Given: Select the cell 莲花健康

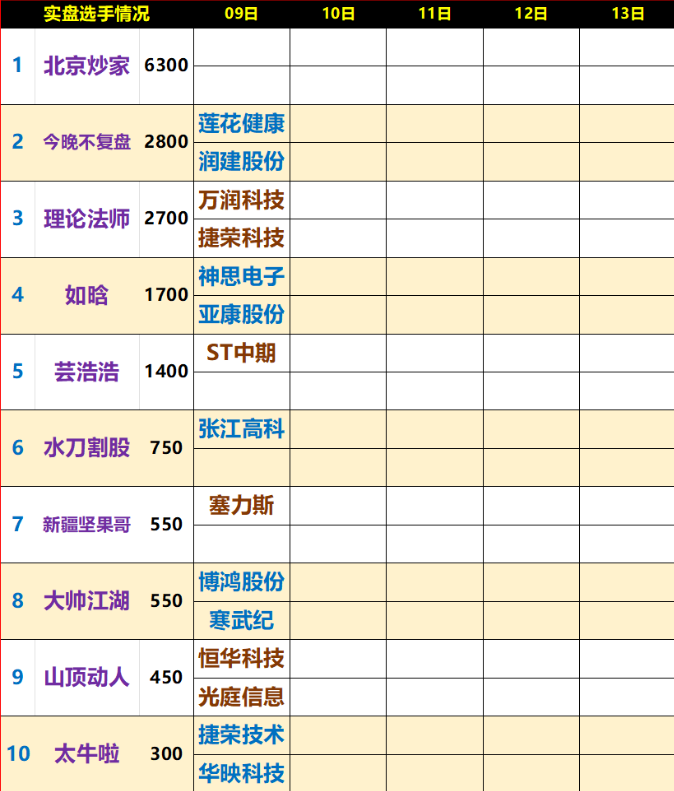Looking at the screenshot, I should pos(241,124).
